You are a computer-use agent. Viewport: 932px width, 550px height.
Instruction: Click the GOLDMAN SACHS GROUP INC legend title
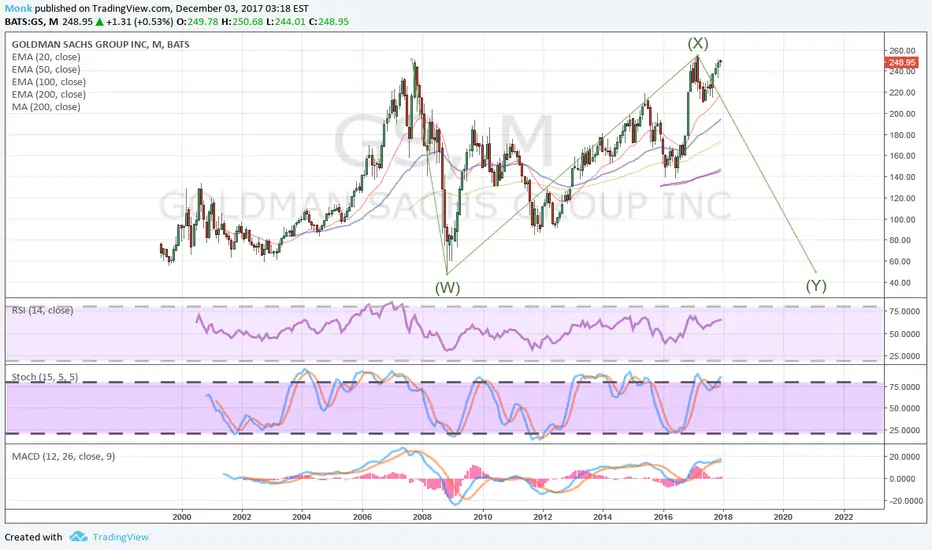click(100, 44)
